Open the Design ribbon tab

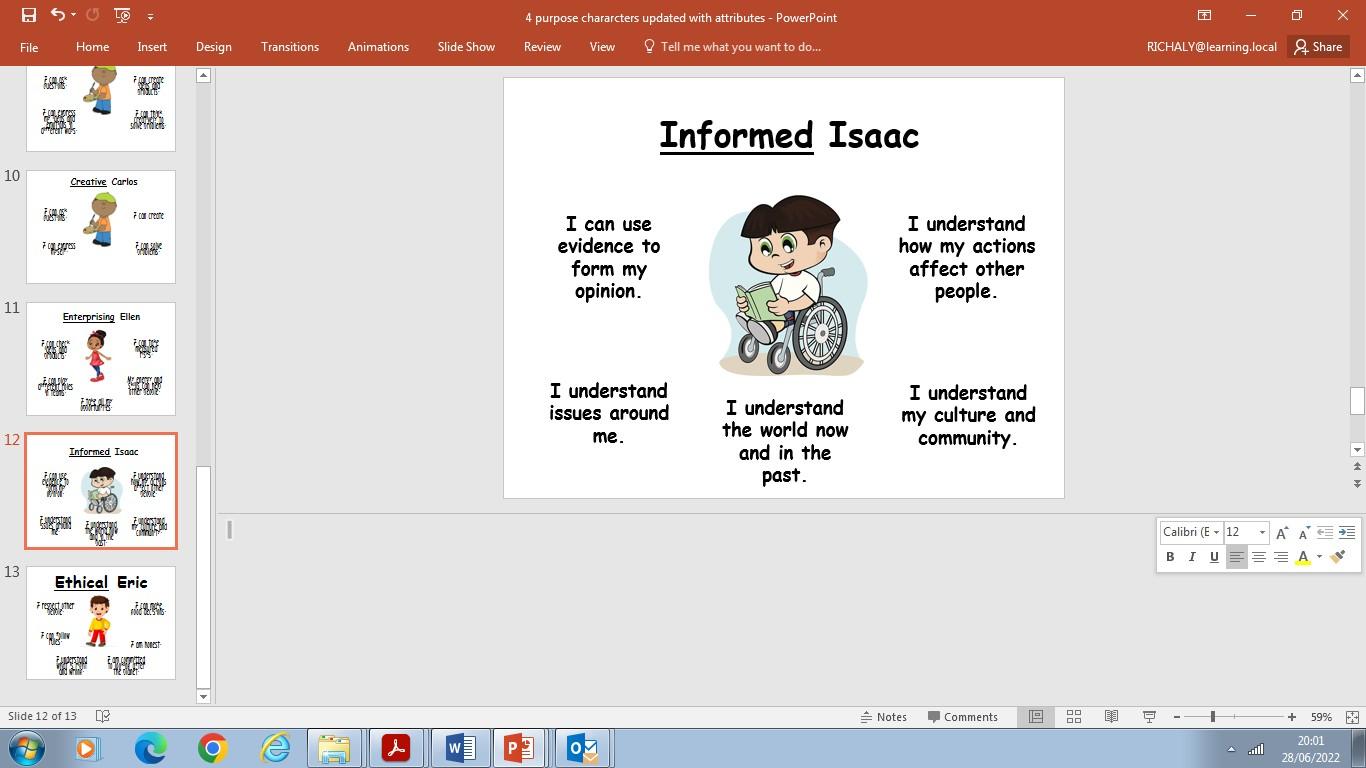tap(213, 47)
